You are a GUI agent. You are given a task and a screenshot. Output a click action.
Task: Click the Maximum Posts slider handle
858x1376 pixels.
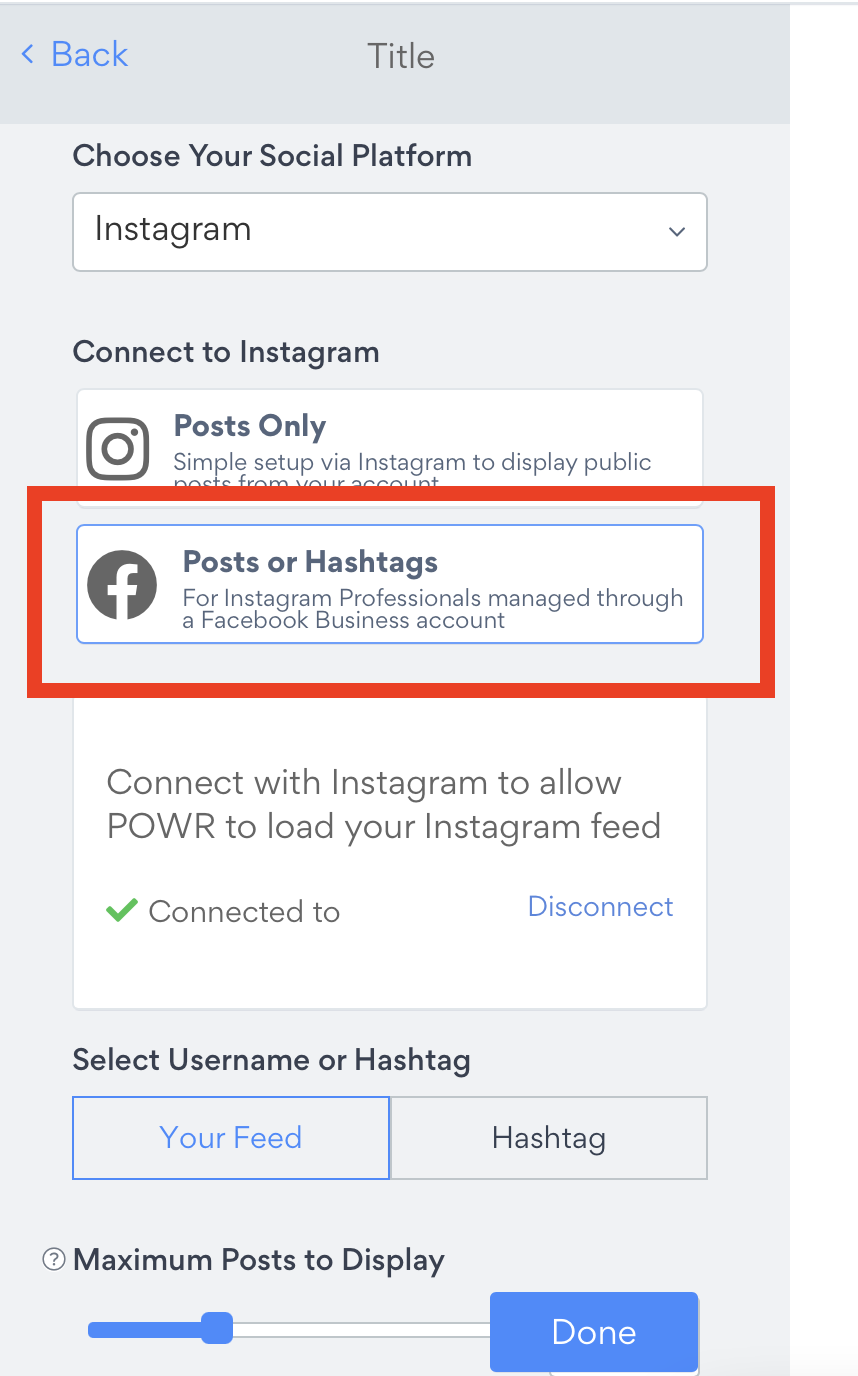pyautogui.click(x=216, y=1329)
